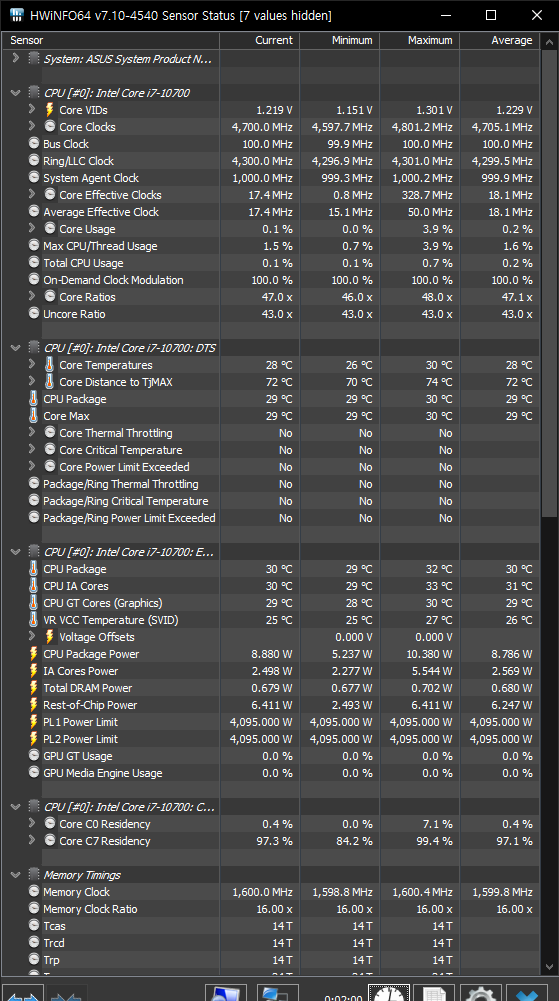Viewport: 559px width, 1001px height.
Task: Click the GPU GT Usage sensor icon
Action: (x=34, y=755)
